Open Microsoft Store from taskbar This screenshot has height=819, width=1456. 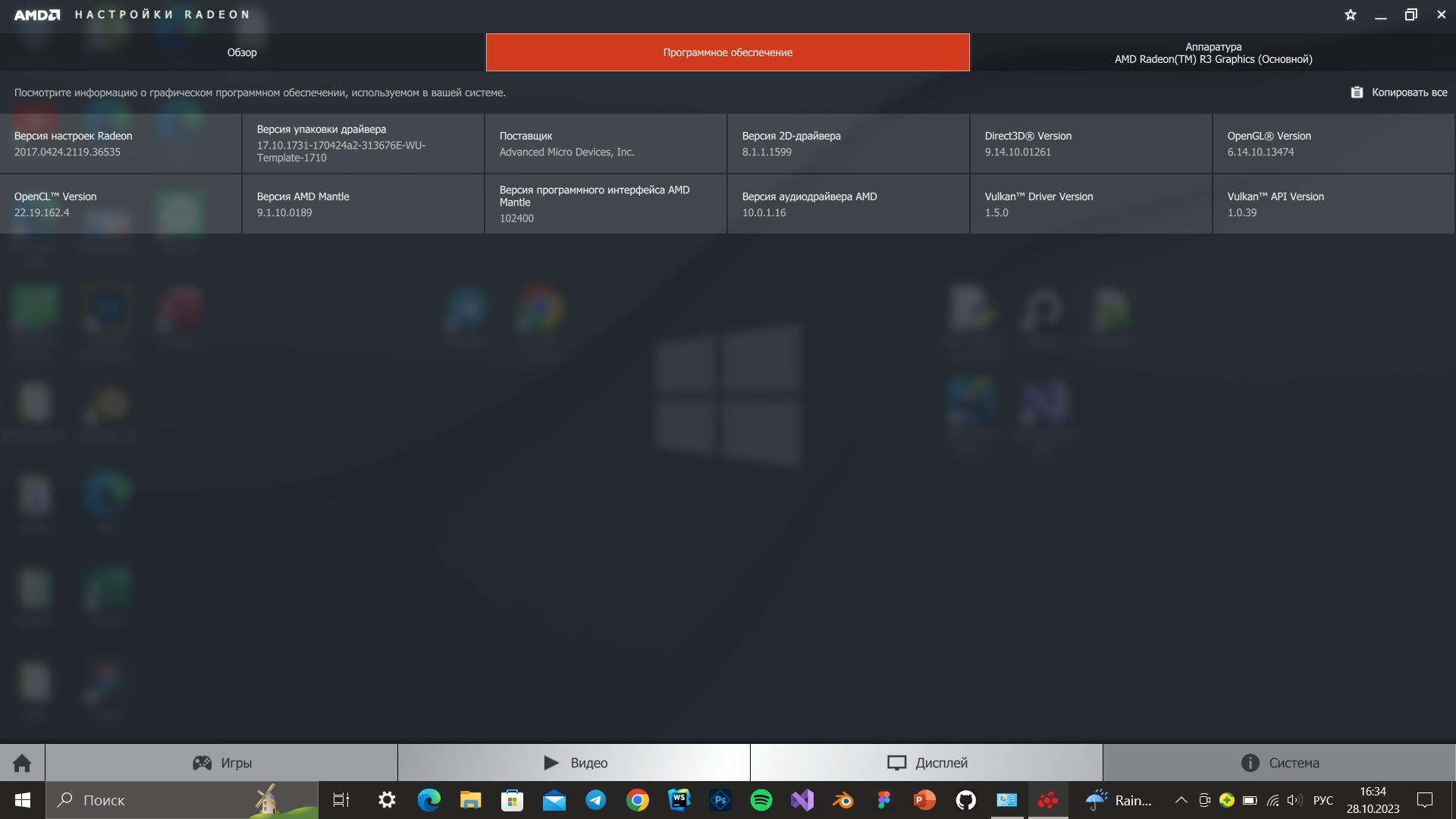(x=513, y=800)
